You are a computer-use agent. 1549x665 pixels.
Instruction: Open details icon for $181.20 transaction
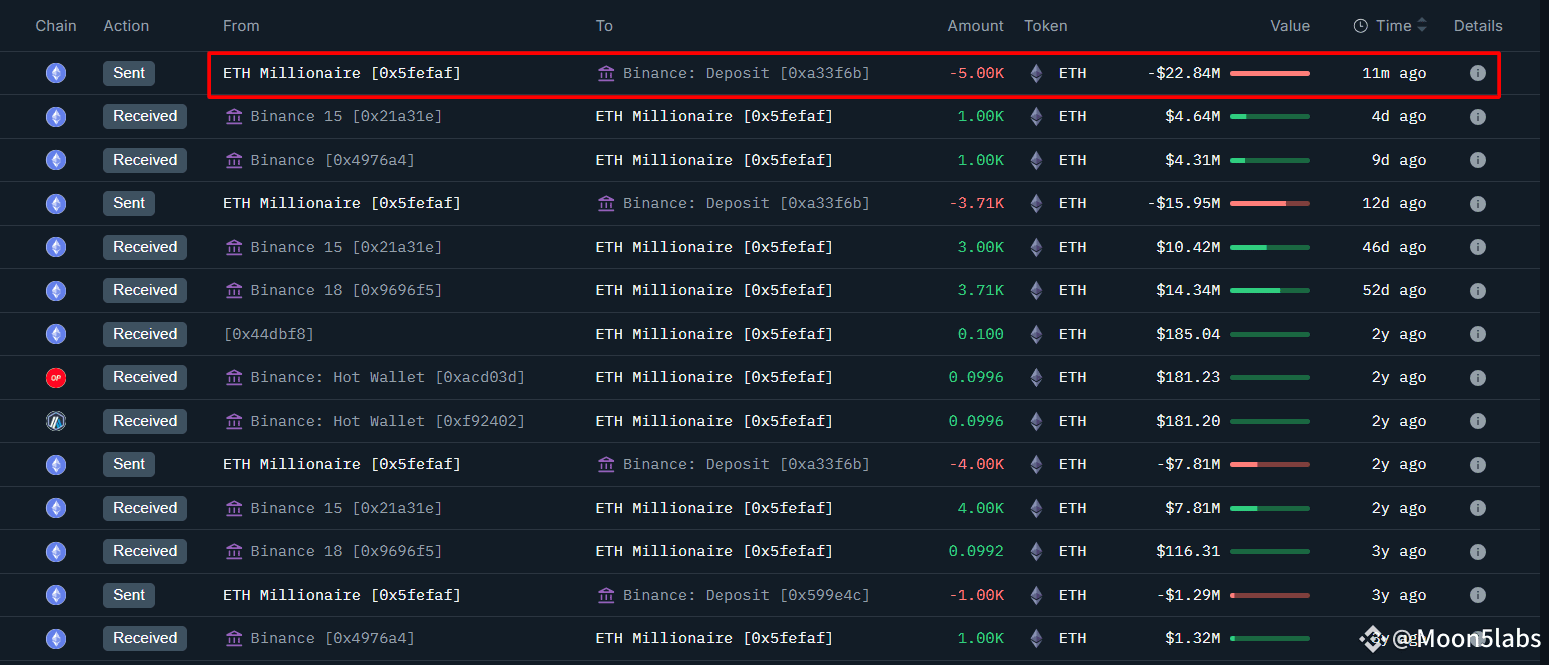(x=1477, y=421)
